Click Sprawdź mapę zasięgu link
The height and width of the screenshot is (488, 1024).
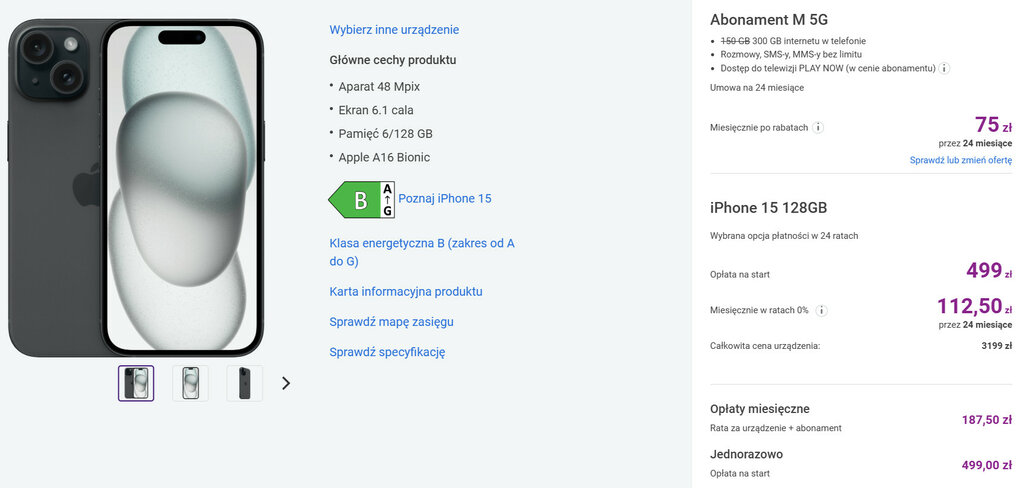coord(391,322)
